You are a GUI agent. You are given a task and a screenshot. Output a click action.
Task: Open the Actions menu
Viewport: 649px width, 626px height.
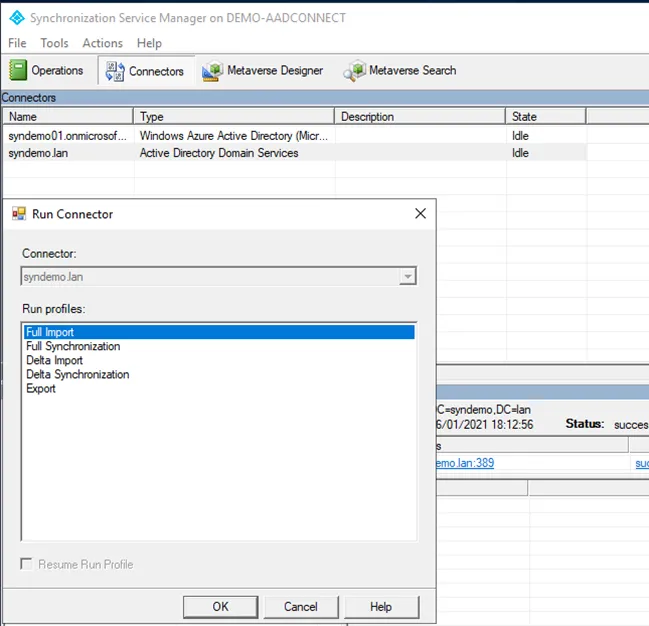102,43
